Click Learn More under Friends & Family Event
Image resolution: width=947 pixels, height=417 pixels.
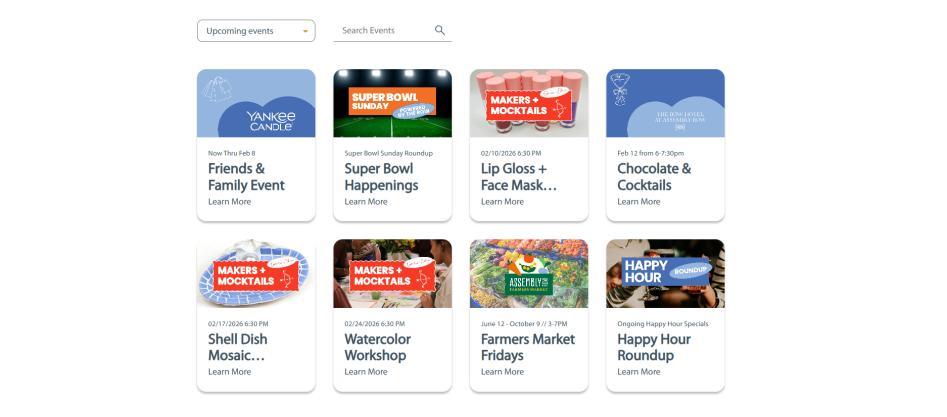tap(229, 202)
